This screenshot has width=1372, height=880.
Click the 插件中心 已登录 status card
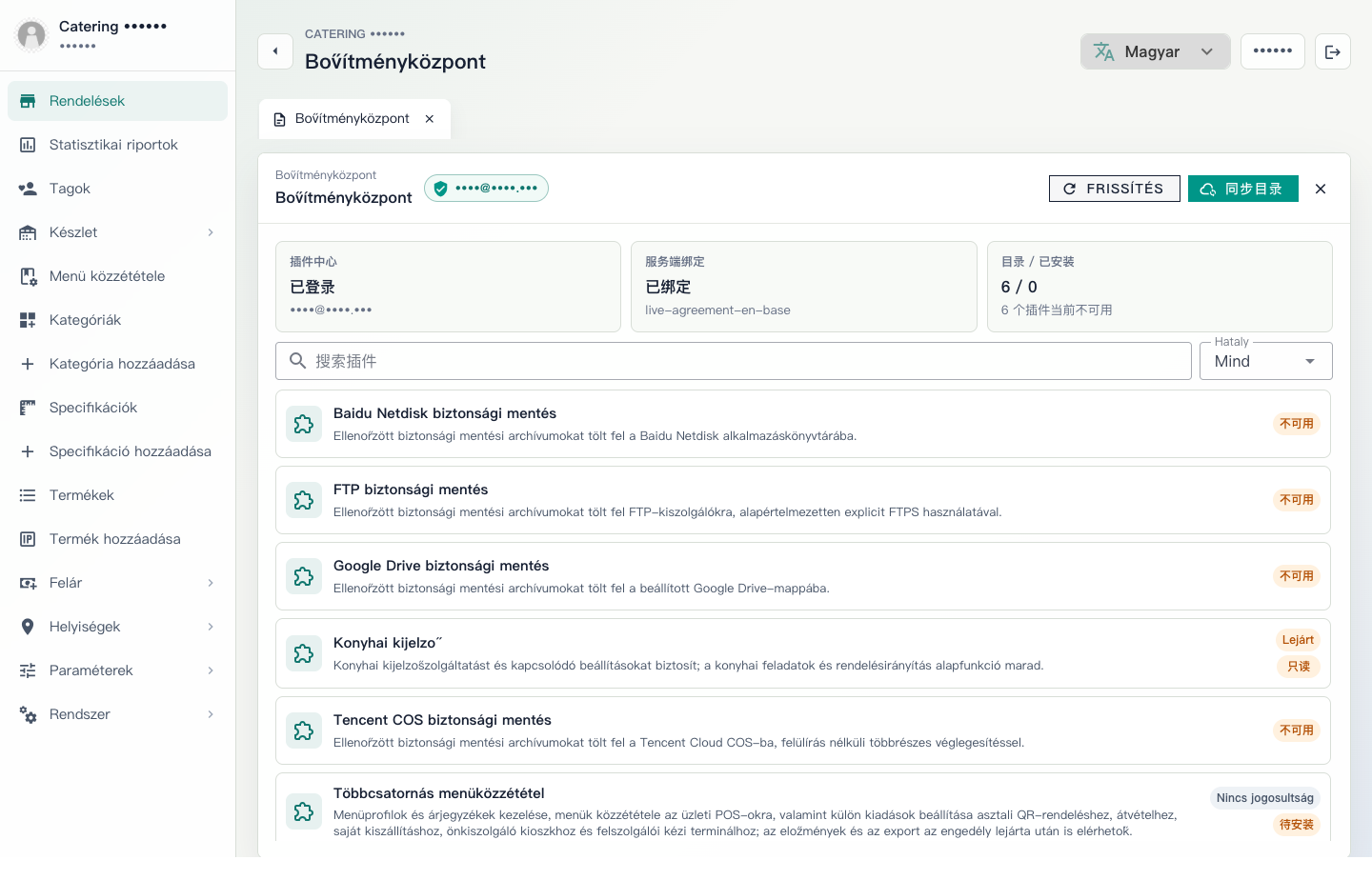(x=448, y=287)
